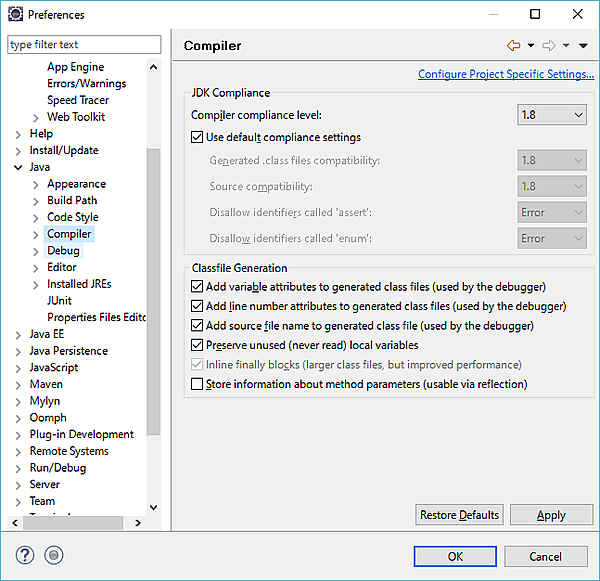Collapse the Java tree node
The image size is (600, 581).
click(x=18, y=167)
